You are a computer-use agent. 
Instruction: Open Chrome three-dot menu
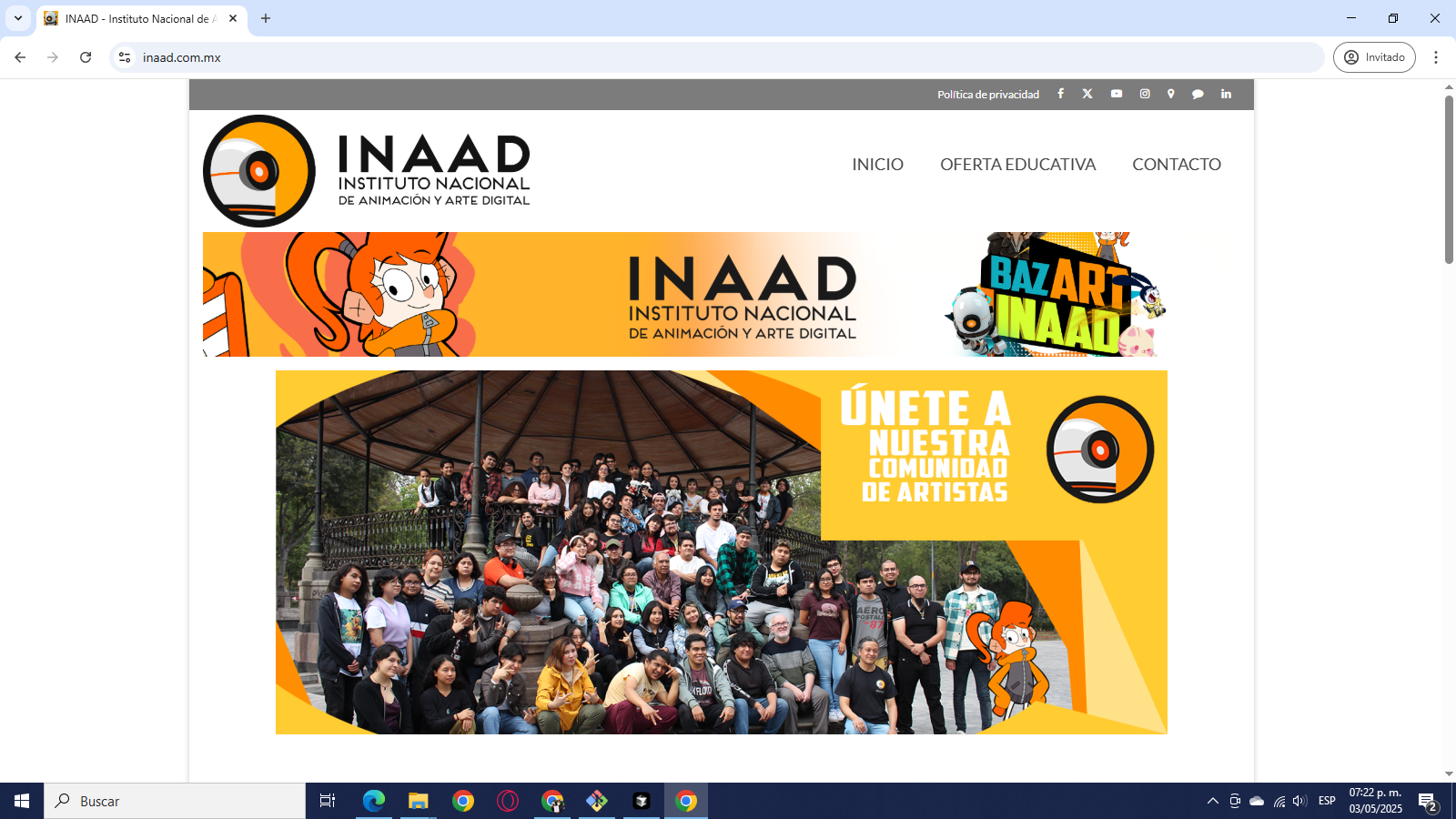pos(1436,57)
